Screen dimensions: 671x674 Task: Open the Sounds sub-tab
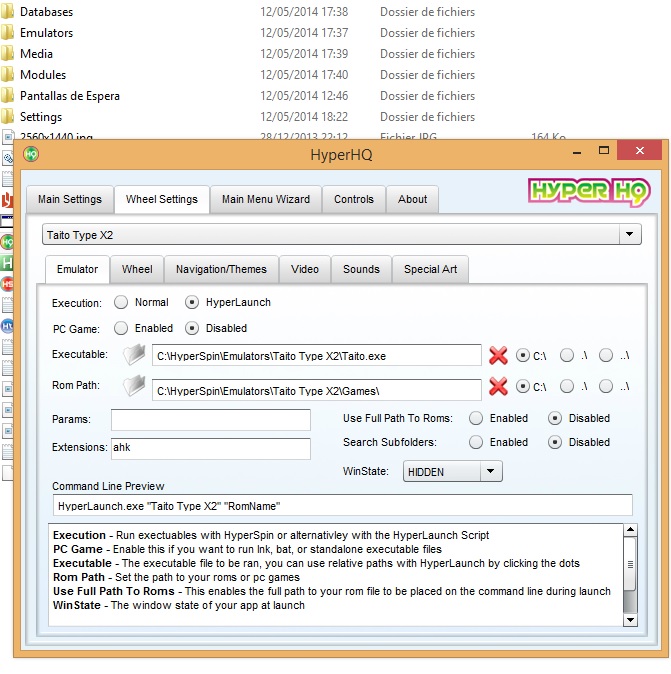coord(361,270)
